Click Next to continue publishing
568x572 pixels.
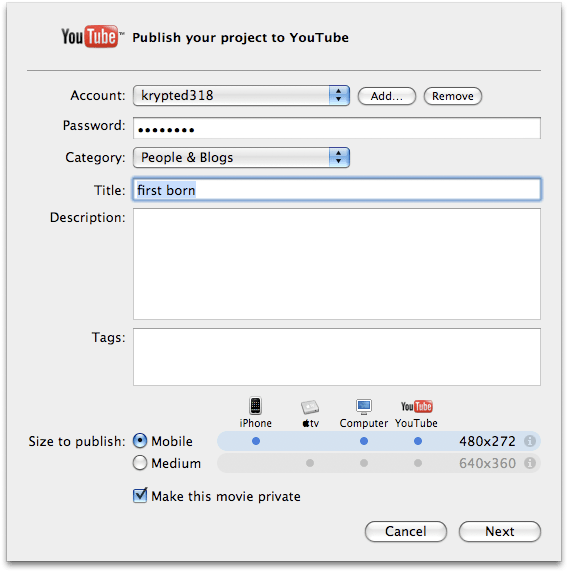point(500,531)
